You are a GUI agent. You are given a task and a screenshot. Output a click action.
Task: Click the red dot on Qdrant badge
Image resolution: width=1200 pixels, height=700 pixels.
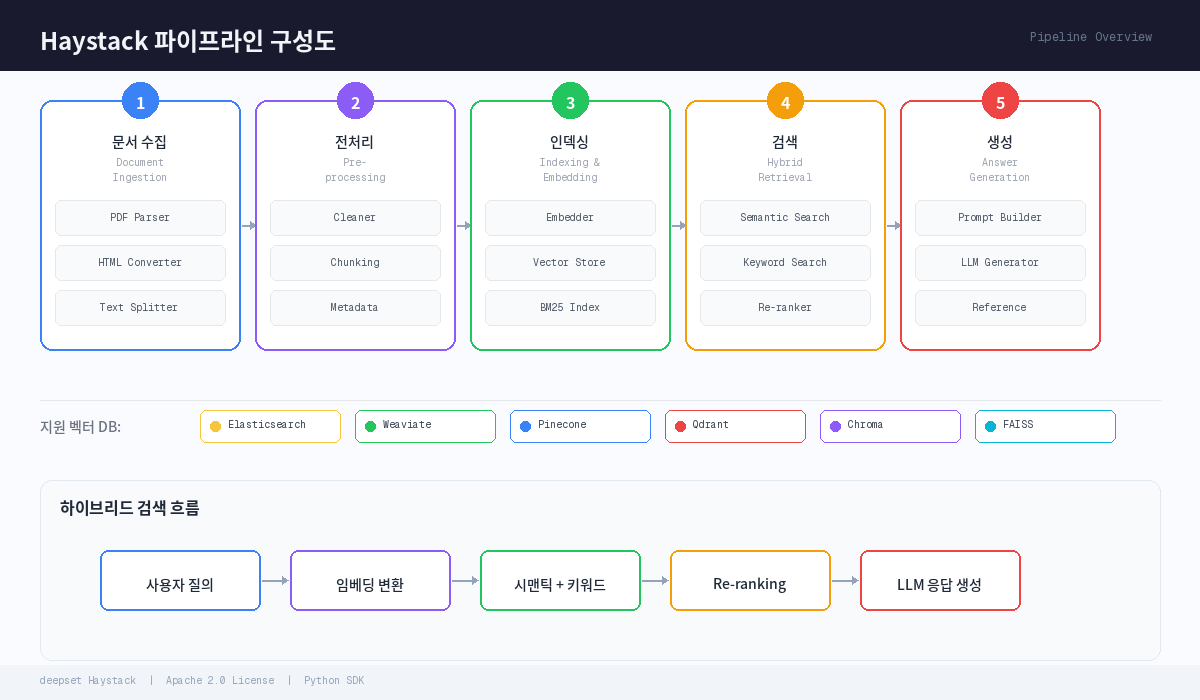(x=679, y=426)
